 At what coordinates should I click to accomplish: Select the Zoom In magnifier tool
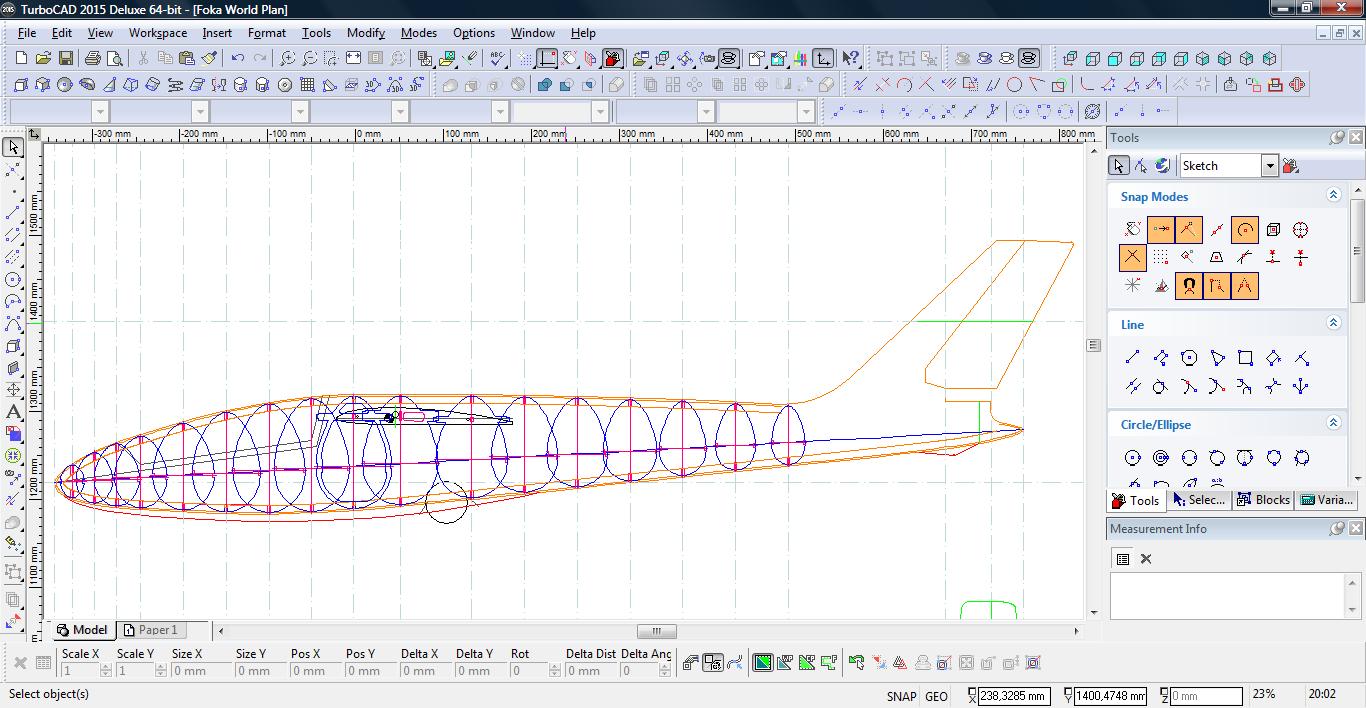288,59
